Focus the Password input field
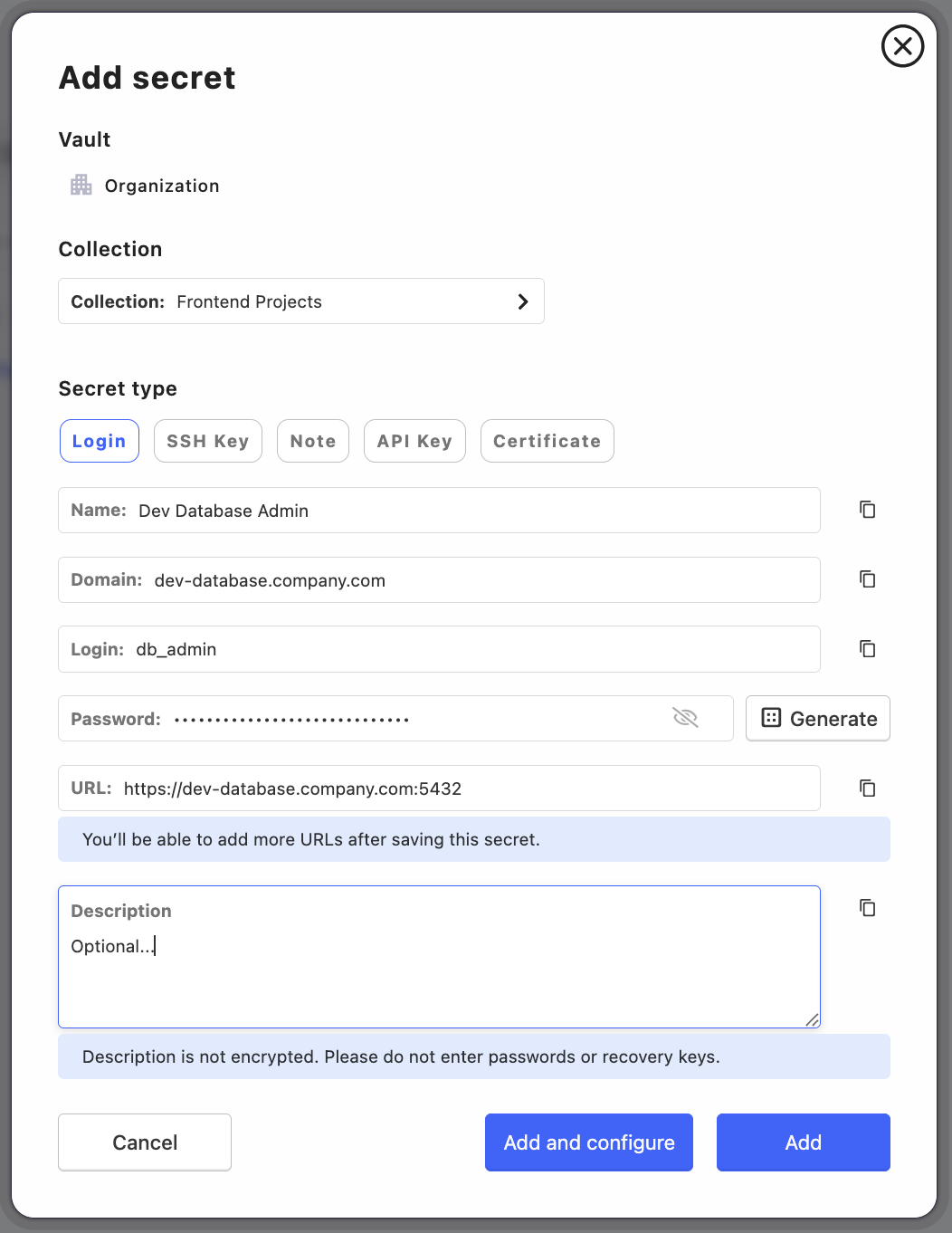This screenshot has height=1233, width=952. [x=395, y=719]
